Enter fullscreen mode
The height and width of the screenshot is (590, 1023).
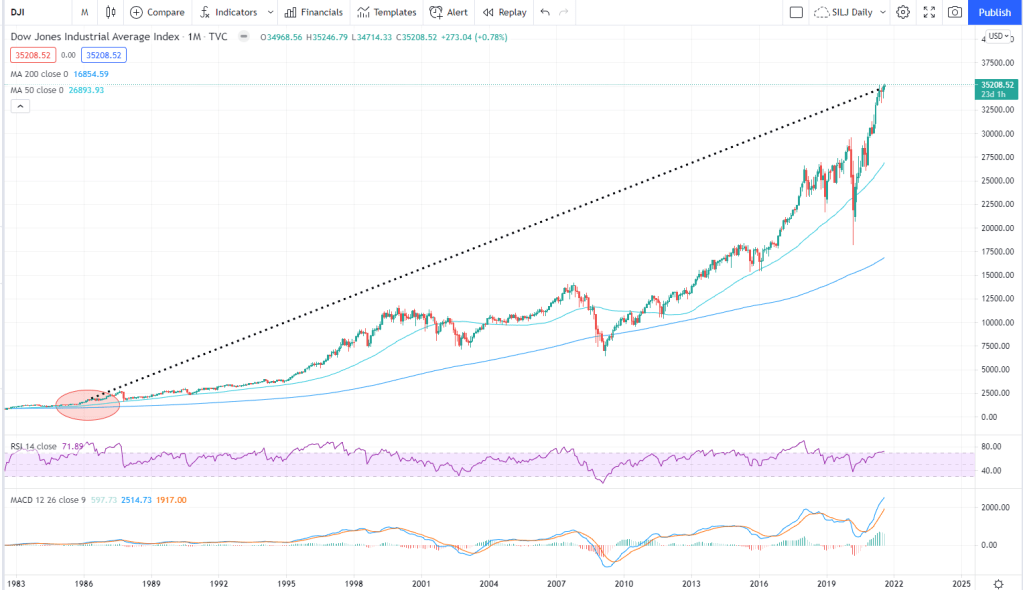tap(929, 12)
